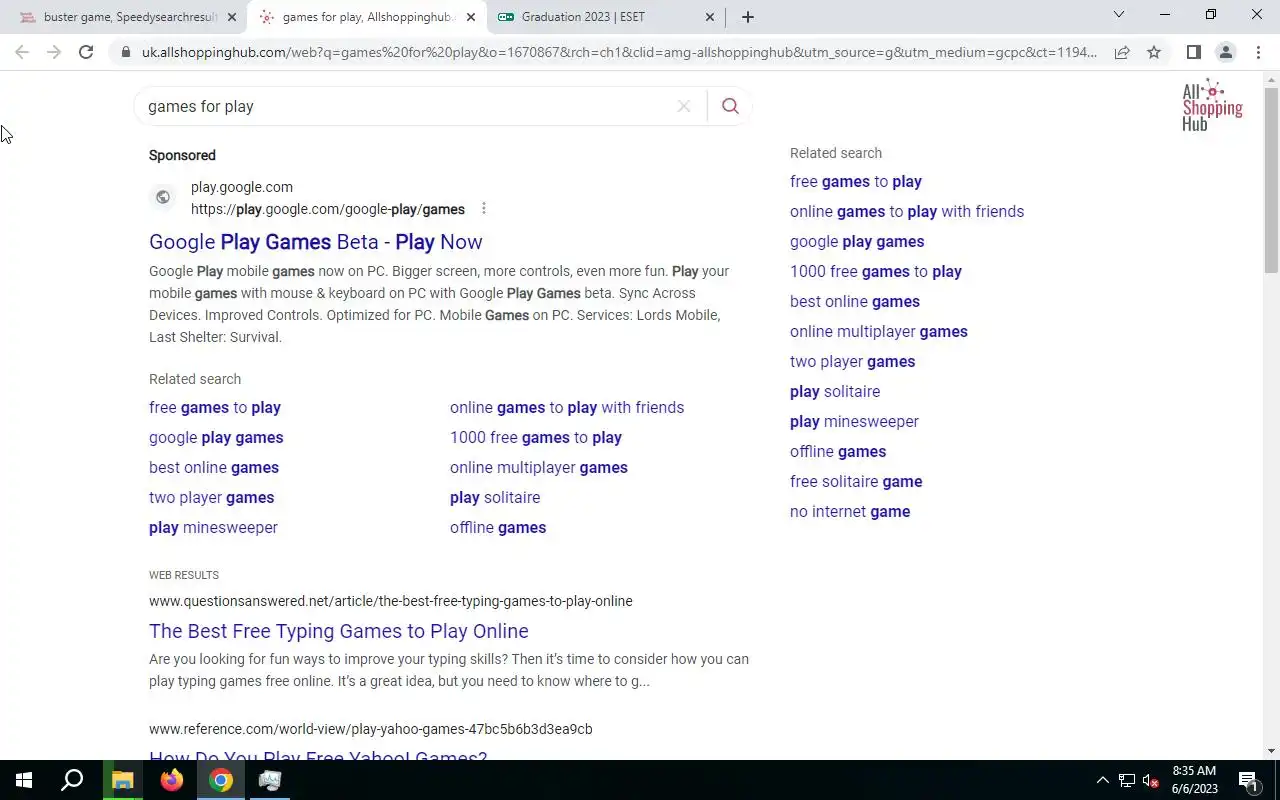This screenshot has height=800, width=1280.
Task: Open the notification center icon
Action: [1249, 780]
